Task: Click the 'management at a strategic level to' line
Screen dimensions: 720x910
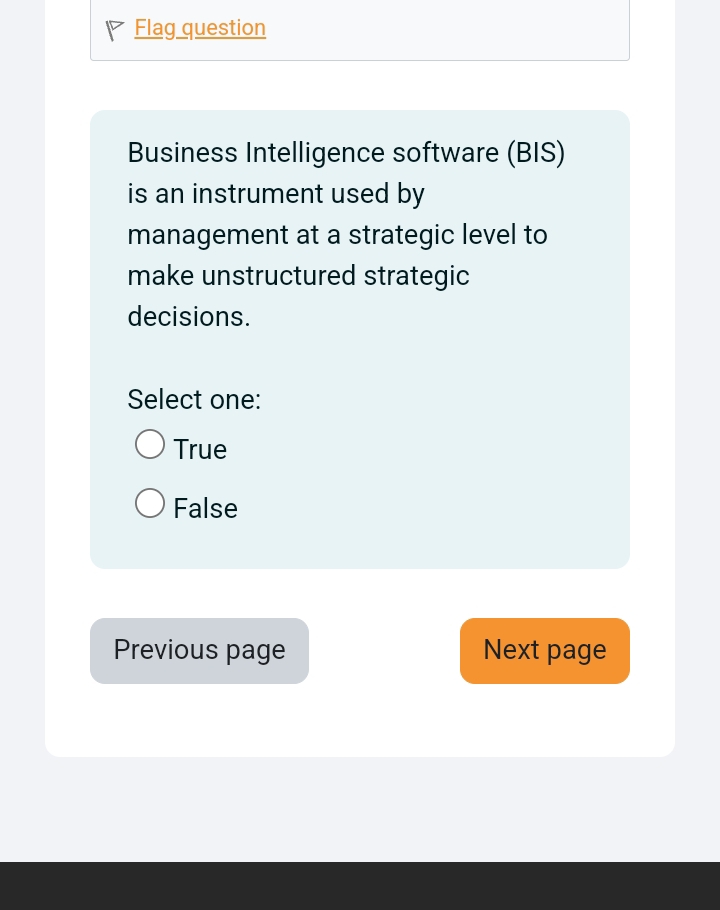Action: click(337, 235)
